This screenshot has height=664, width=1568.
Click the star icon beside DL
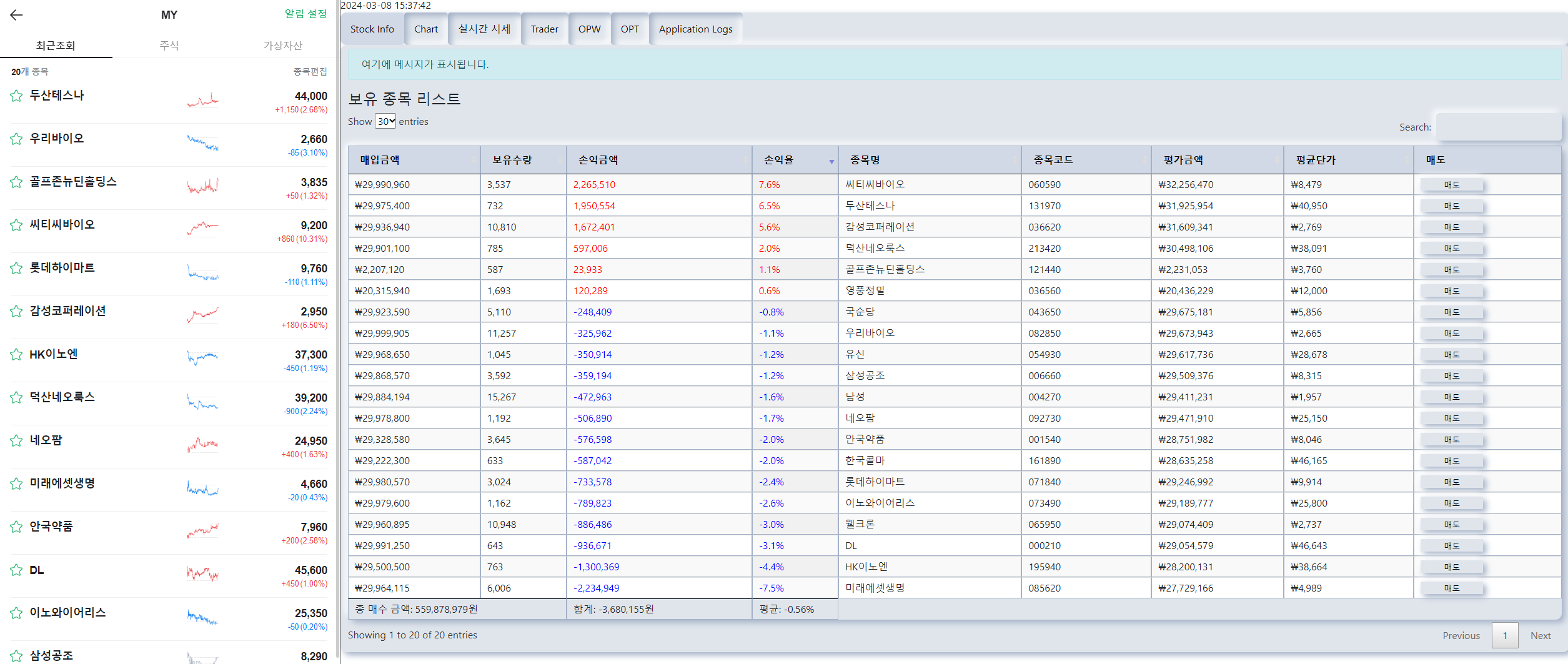click(x=16, y=570)
